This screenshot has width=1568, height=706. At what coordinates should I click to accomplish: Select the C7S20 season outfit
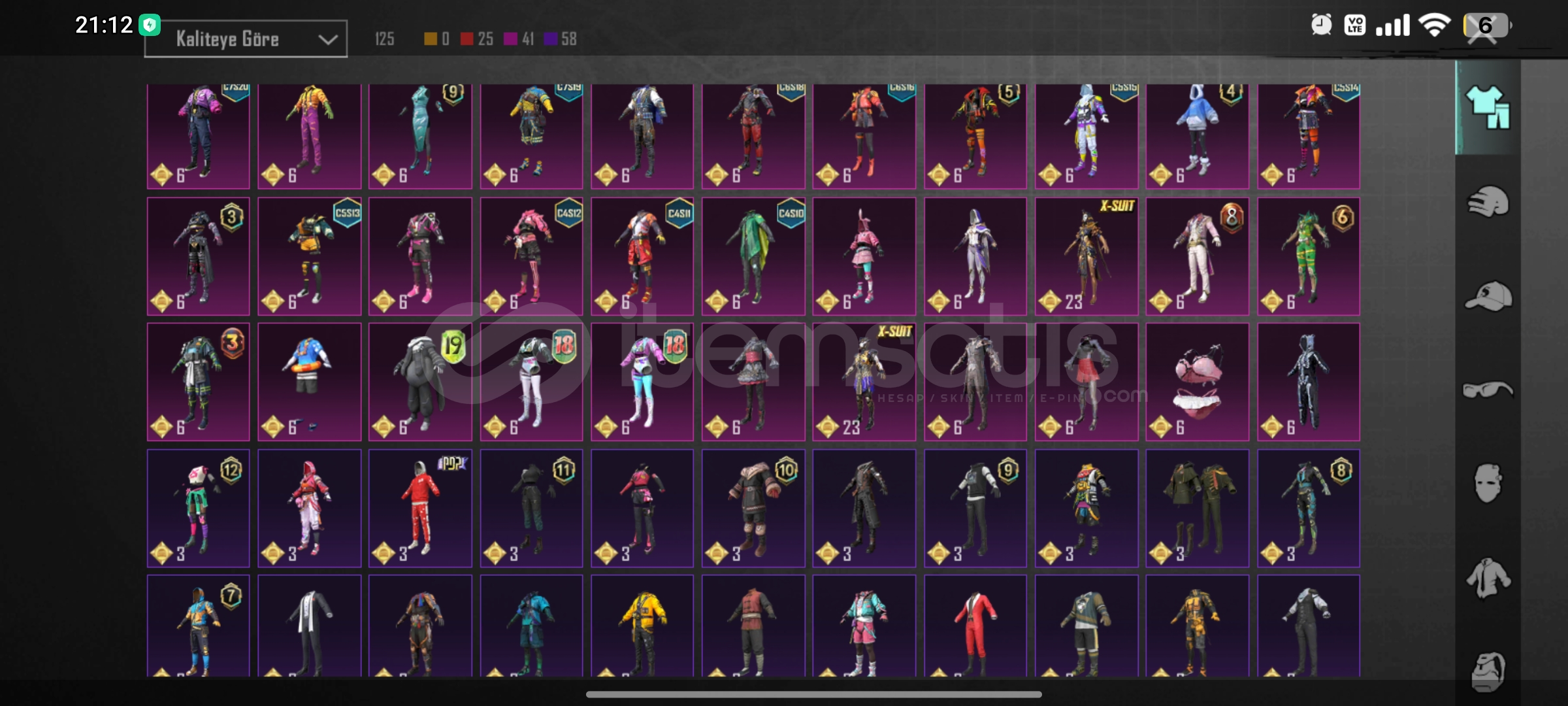click(x=198, y=136)
